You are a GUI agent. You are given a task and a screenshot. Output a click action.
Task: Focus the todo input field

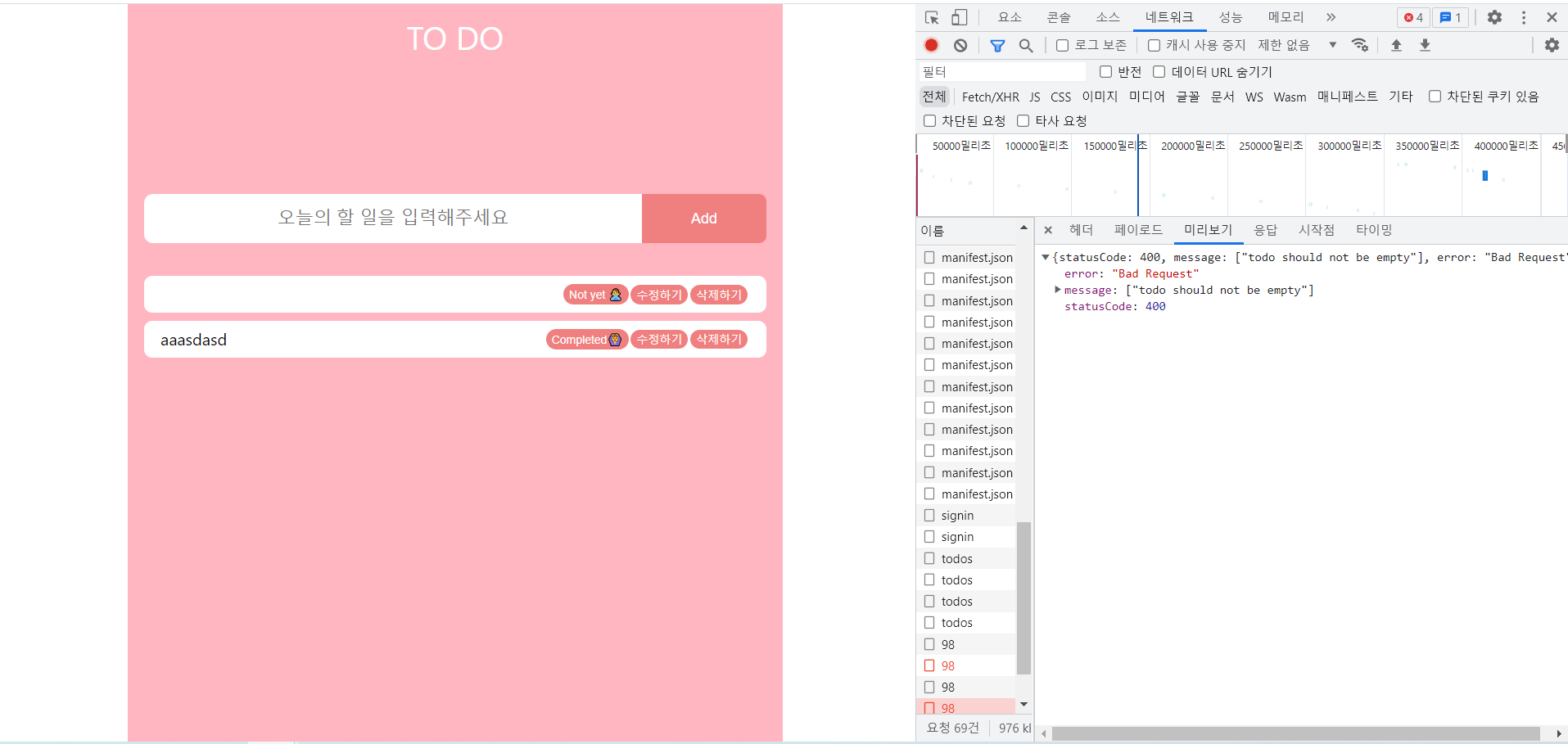393,219
